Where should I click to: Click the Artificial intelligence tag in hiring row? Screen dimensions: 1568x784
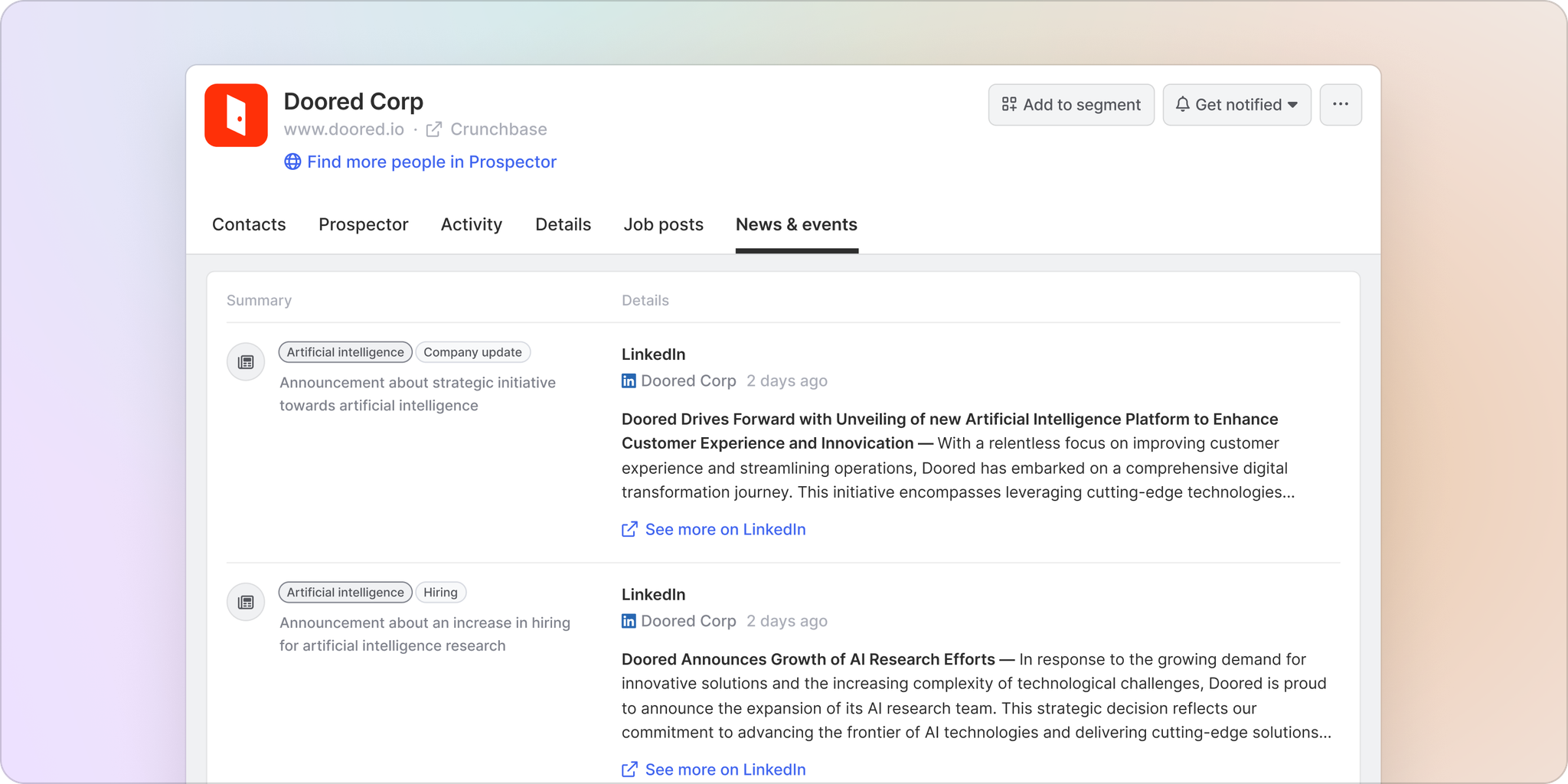pyautogui.click(x=345, y=593)
